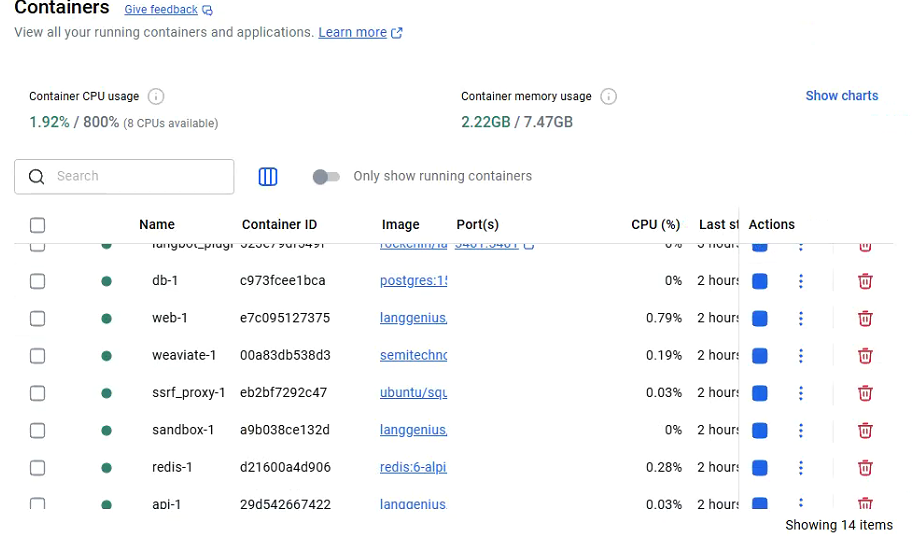The height and width of the screenshot is (542, 912).
Task: Stop the db-1 container
Action: point(760,281)
